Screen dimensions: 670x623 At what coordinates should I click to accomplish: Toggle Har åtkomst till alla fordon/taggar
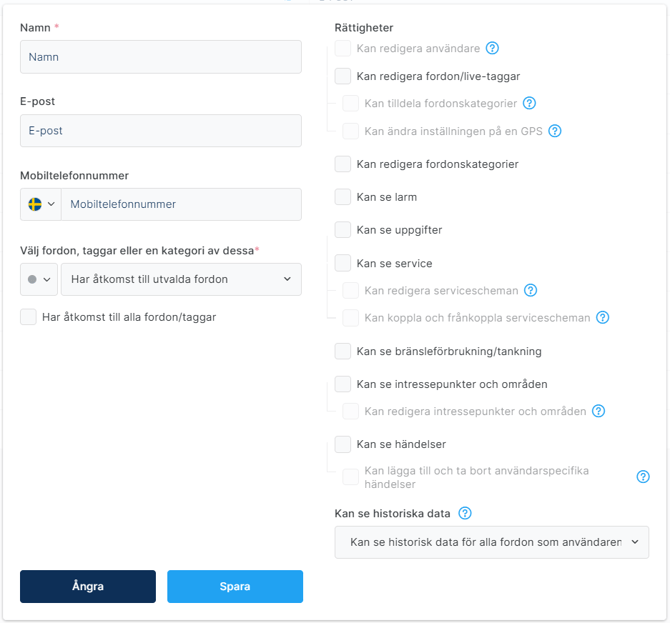point(29,317)
